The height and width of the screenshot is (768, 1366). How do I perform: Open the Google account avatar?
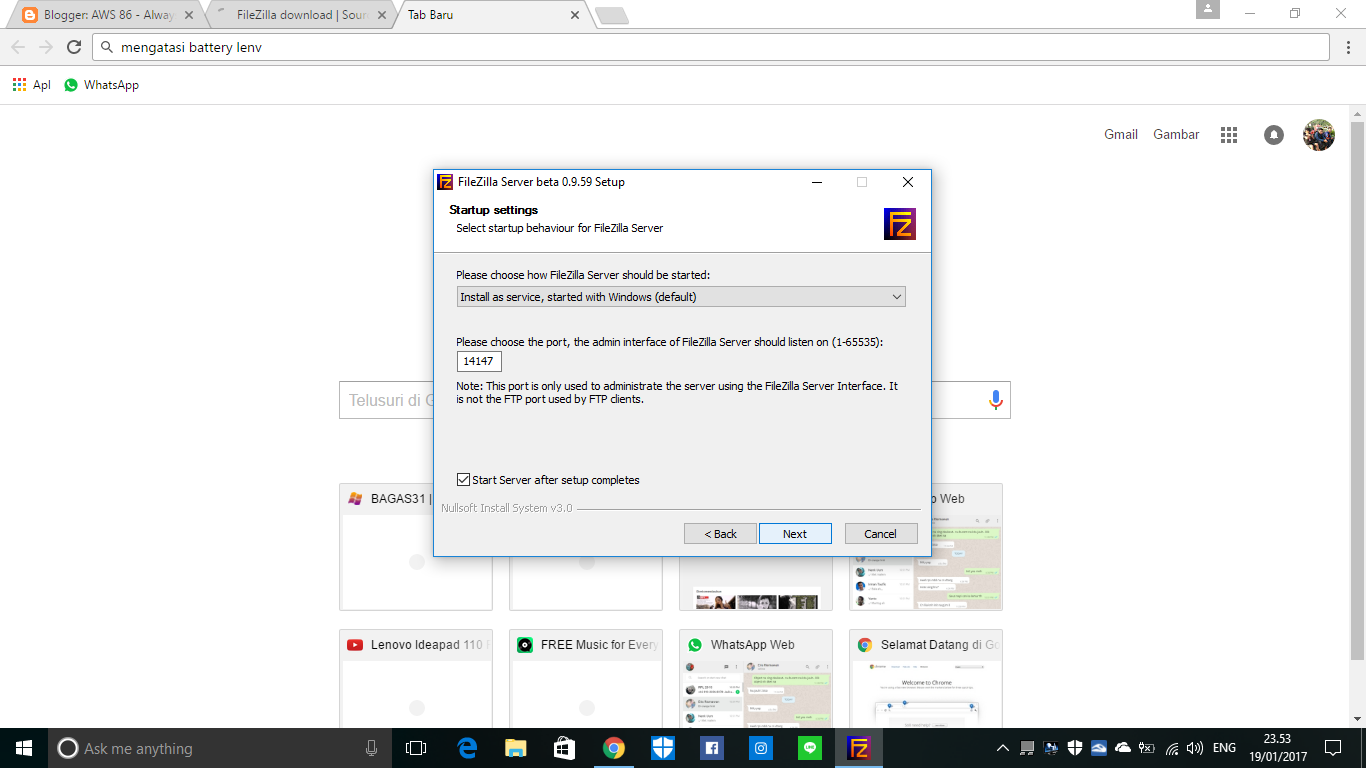tap(1319, 135)
